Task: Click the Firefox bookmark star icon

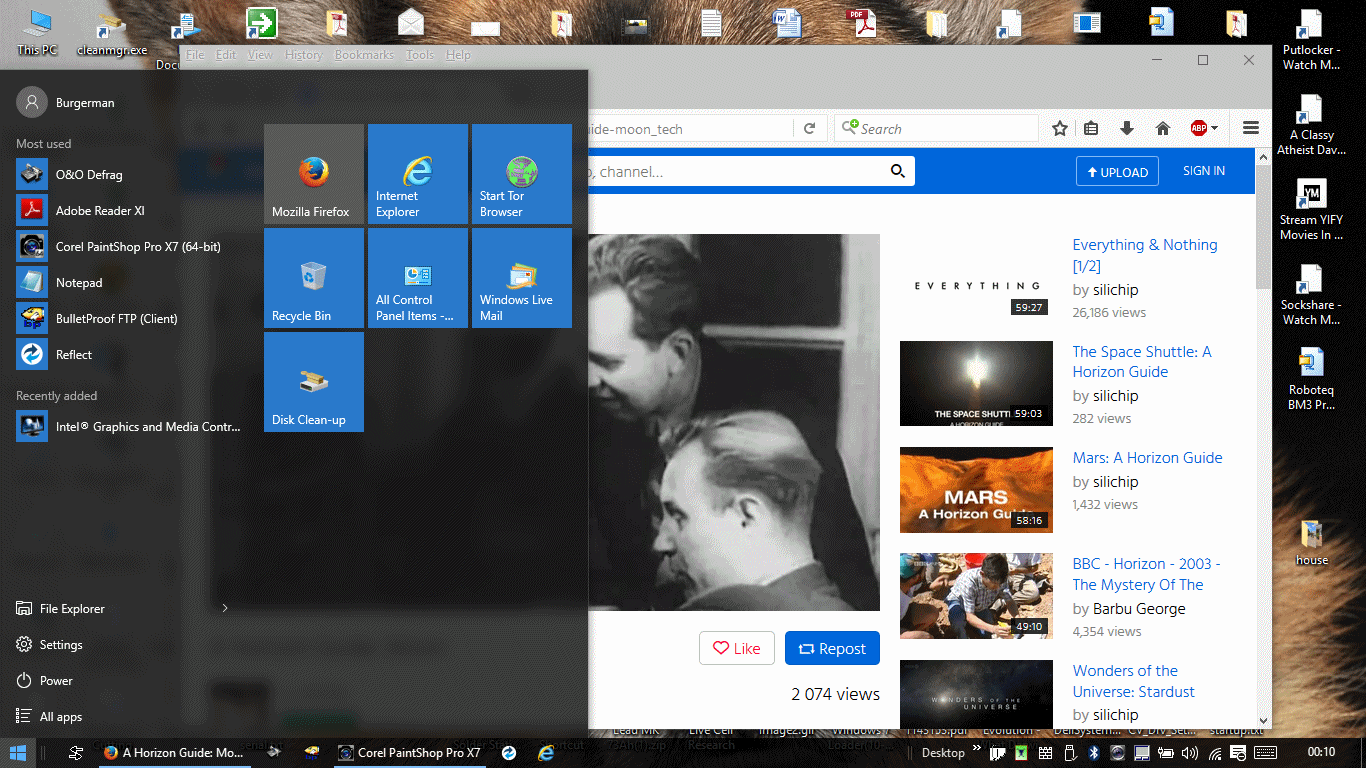Action: click(1060, 128)
